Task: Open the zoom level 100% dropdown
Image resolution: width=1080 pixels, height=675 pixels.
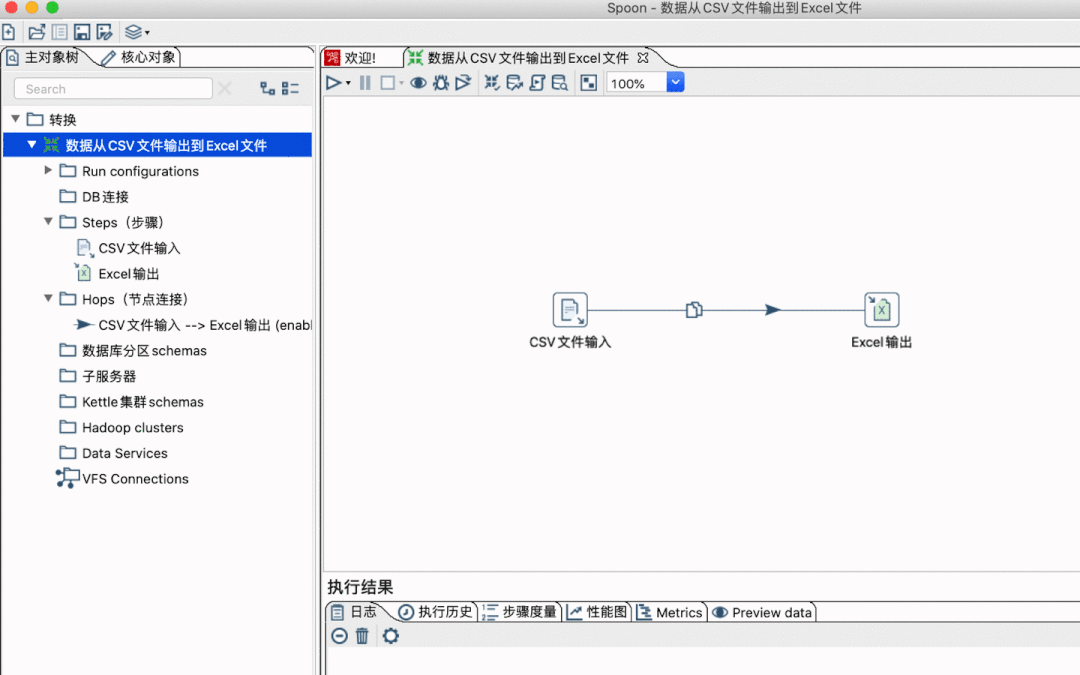Action: 676,83
